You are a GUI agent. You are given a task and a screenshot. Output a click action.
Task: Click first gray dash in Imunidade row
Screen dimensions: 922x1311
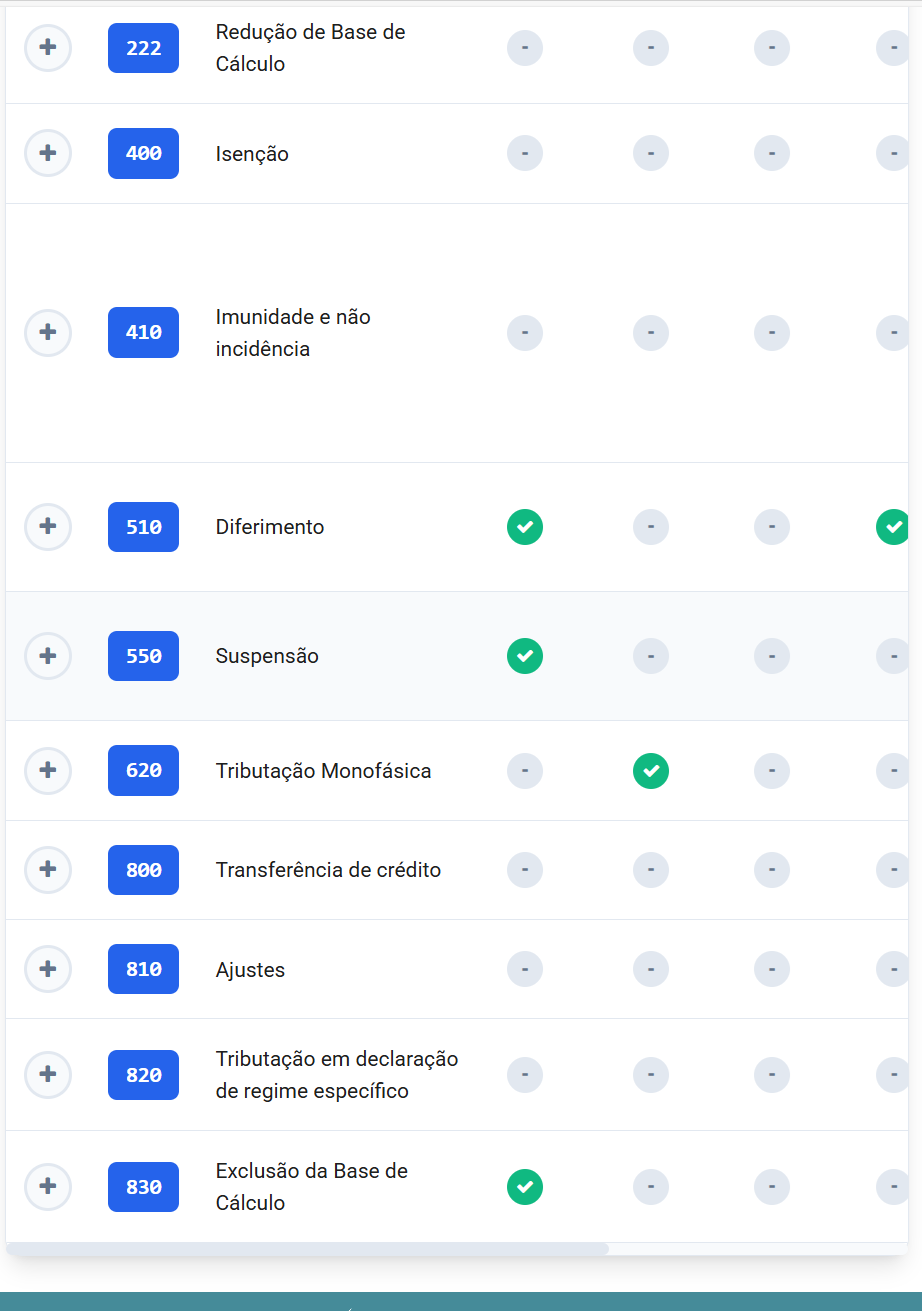pos(525,333)
